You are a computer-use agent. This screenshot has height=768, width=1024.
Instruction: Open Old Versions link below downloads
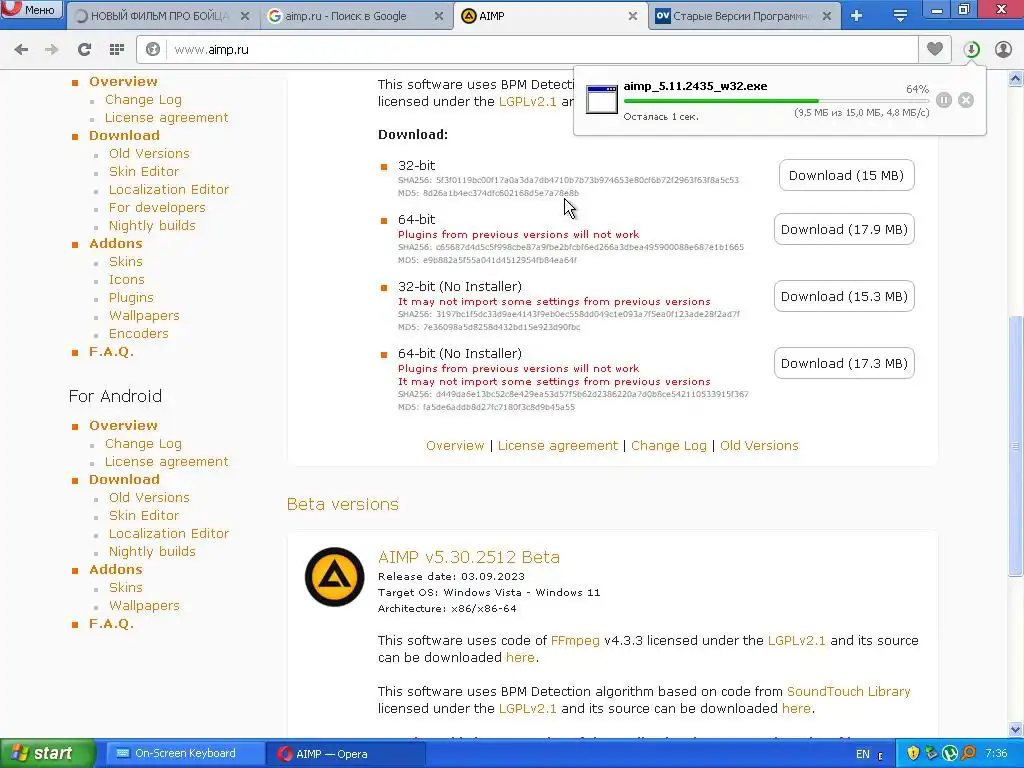tap(759, 445)
